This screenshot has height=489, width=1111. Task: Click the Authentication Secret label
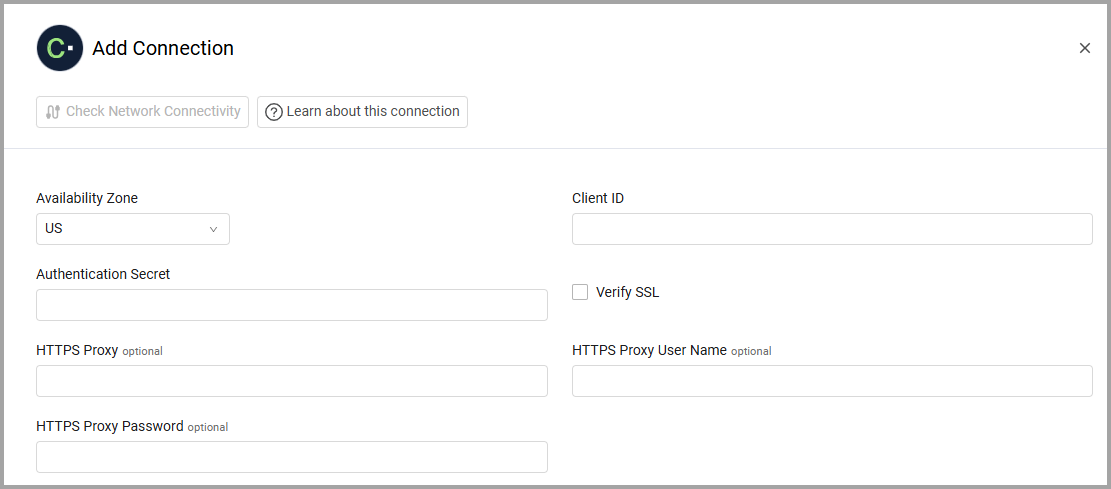pyautogui.click(x=103, y=274)
